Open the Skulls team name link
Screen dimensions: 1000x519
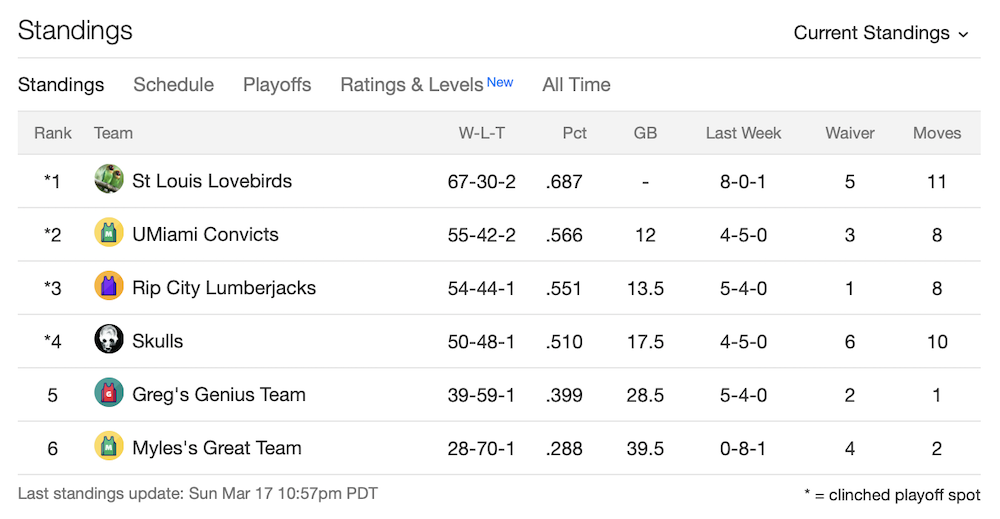[158, 342]
